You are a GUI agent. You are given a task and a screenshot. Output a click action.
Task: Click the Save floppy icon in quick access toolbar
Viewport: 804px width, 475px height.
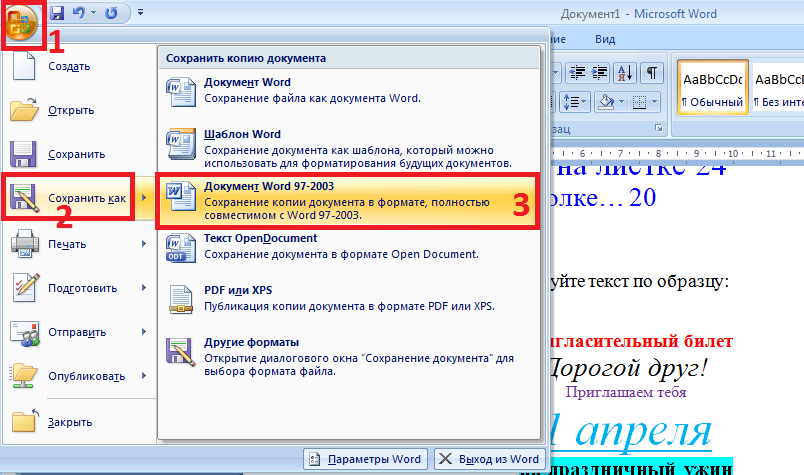pyautogui.click(x=57, y=13)
